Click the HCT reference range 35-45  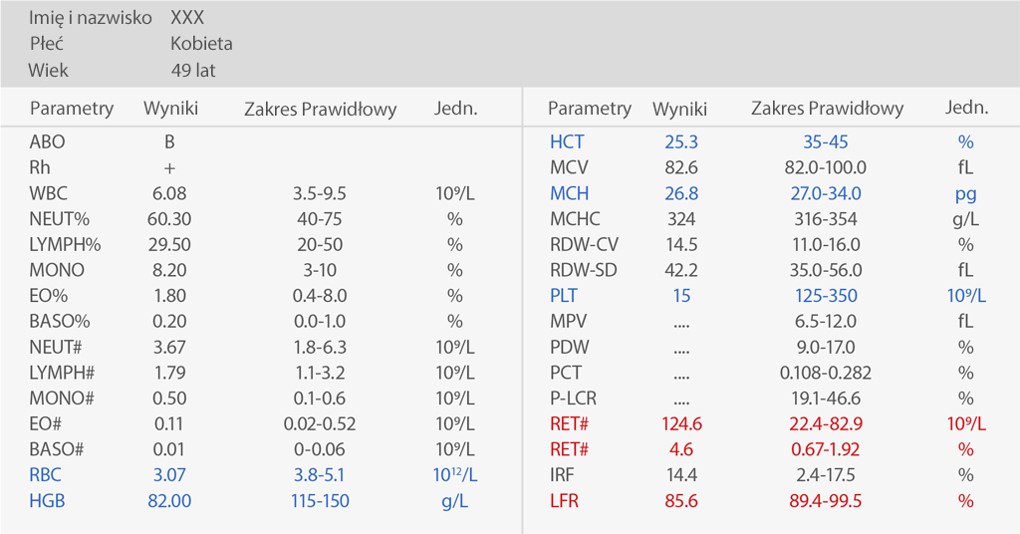(x=826, y=142)
